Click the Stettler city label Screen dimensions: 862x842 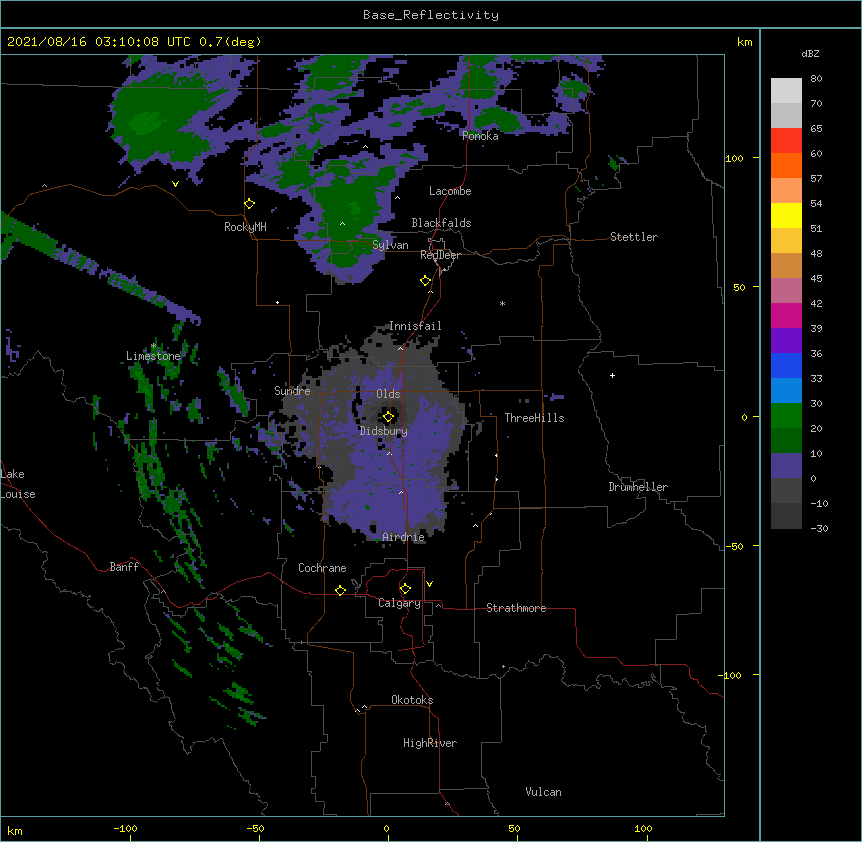click(x=633, y=237)
